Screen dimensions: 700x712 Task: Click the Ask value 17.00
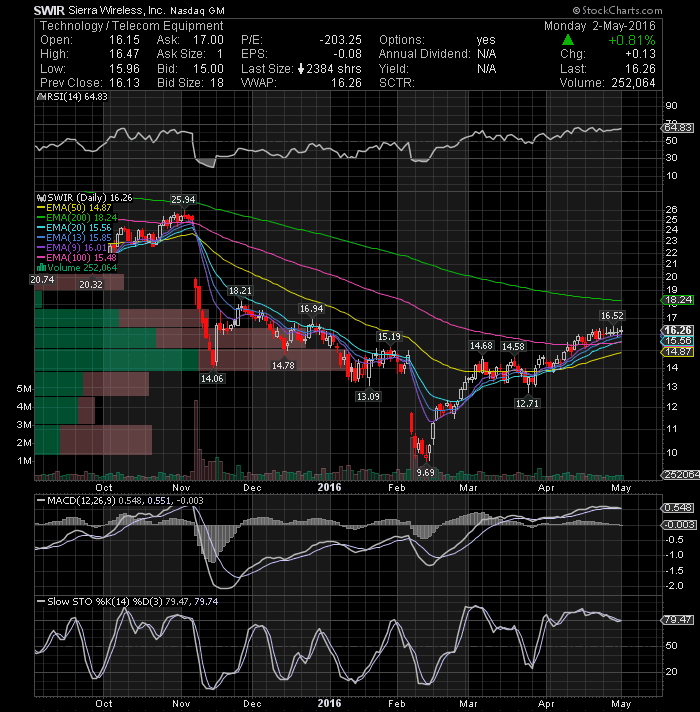[x=208, y=40]
